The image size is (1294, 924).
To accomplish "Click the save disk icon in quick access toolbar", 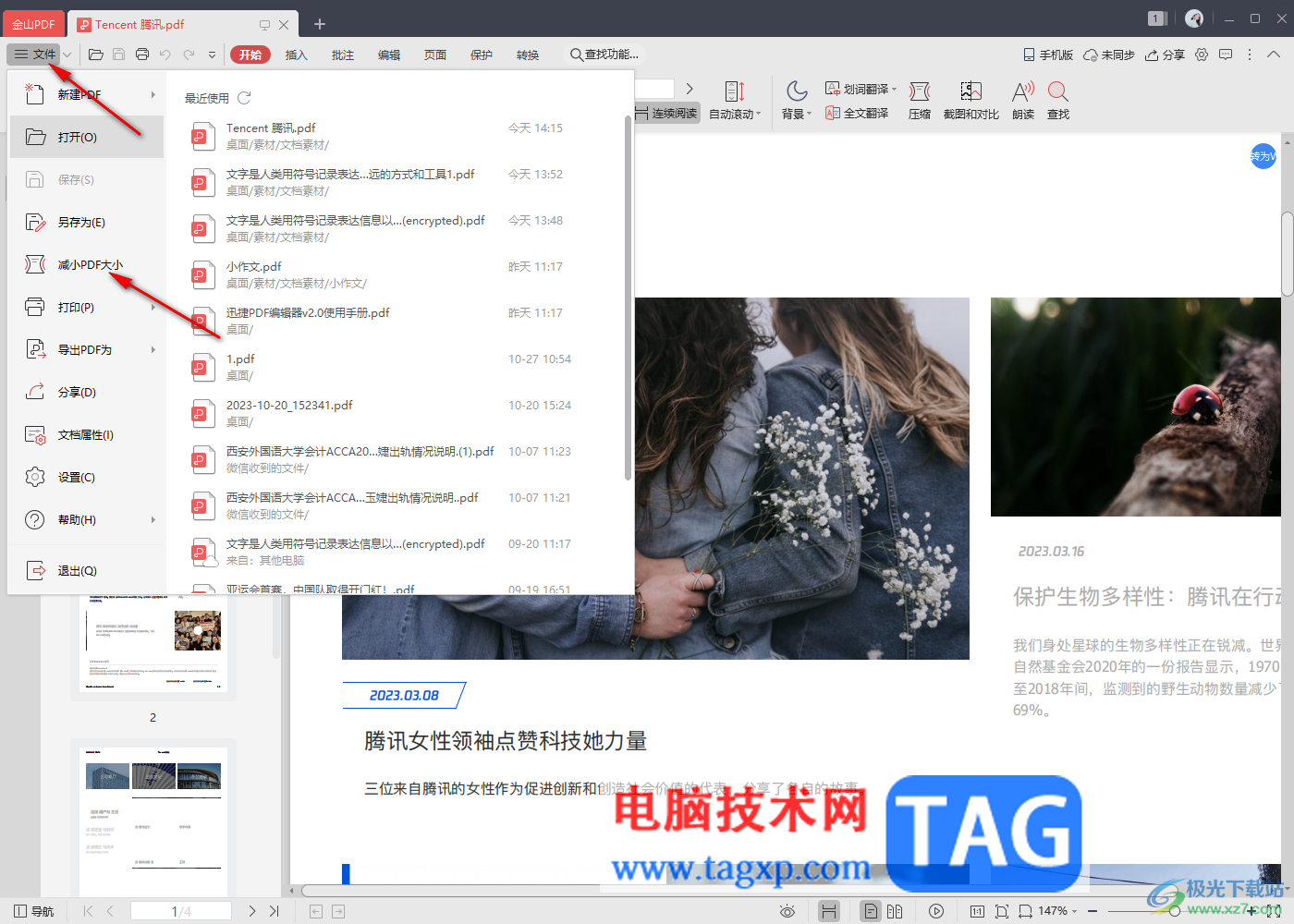I will point(118,55).
